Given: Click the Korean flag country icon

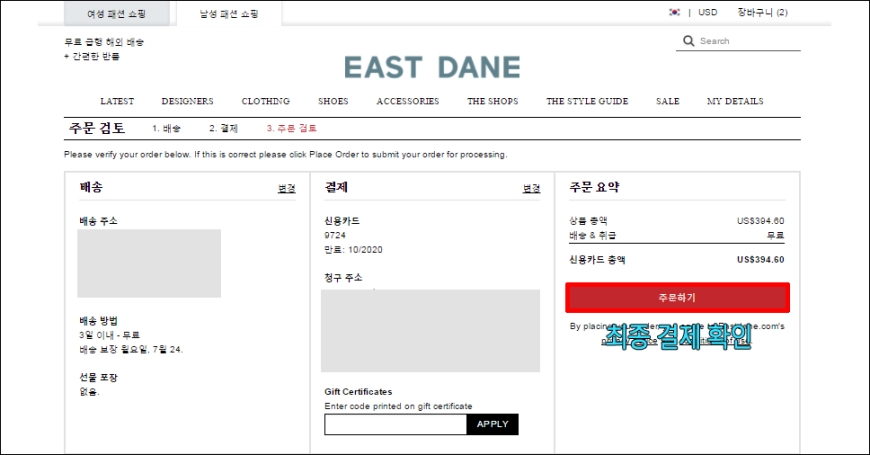Looking at the screenshot, I should click(x=674, y=12).
